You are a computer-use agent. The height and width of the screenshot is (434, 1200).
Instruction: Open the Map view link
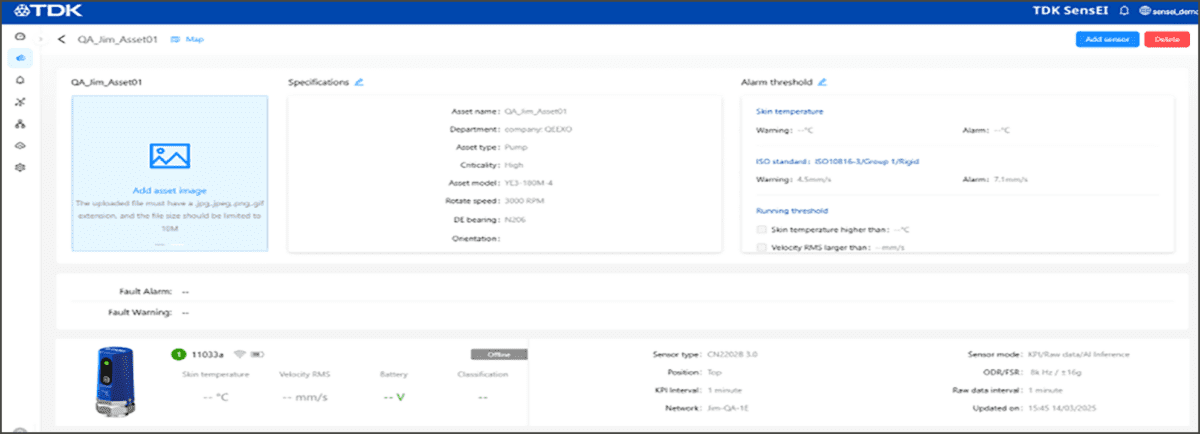(x=187, y=39)
